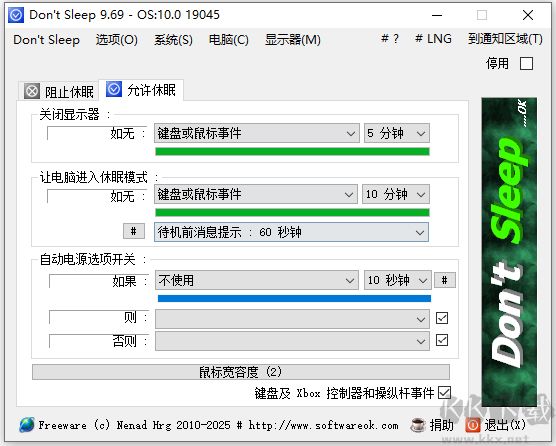The image size is (556, 446).
Task: Click the Don't Sleep title bar app icon
Action: click(16, 15)
